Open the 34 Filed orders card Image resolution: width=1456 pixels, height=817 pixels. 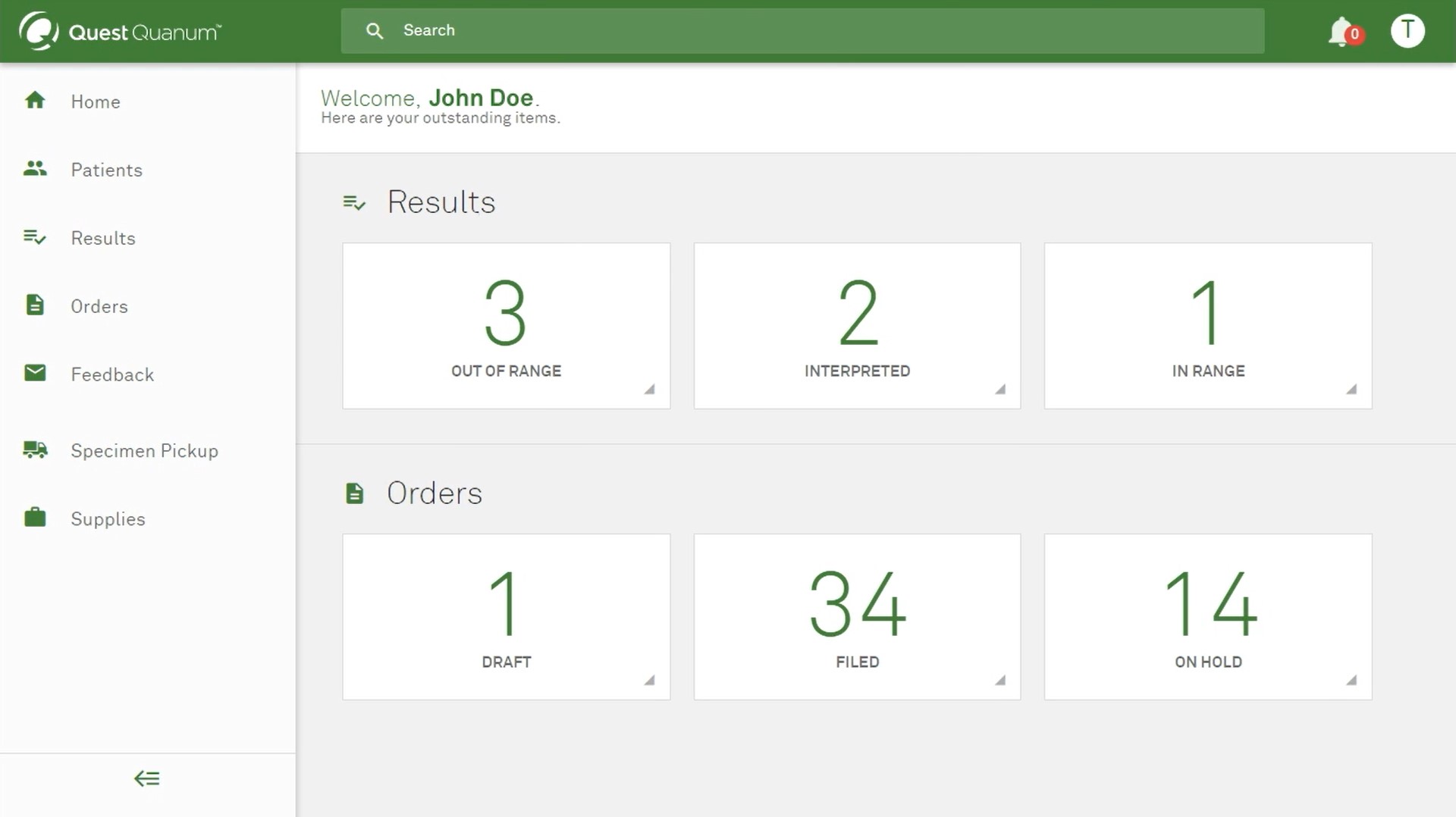(x=857, y=617)
